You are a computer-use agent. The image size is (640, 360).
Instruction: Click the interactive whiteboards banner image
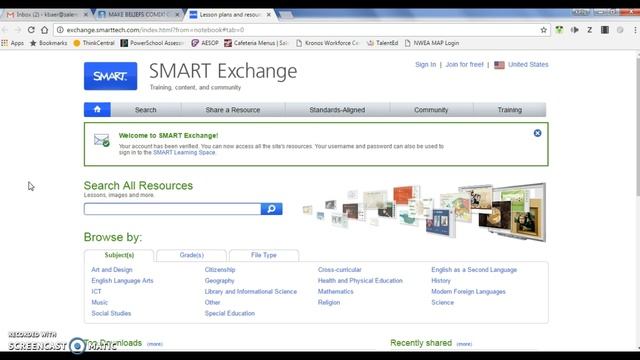pos(424,212)
